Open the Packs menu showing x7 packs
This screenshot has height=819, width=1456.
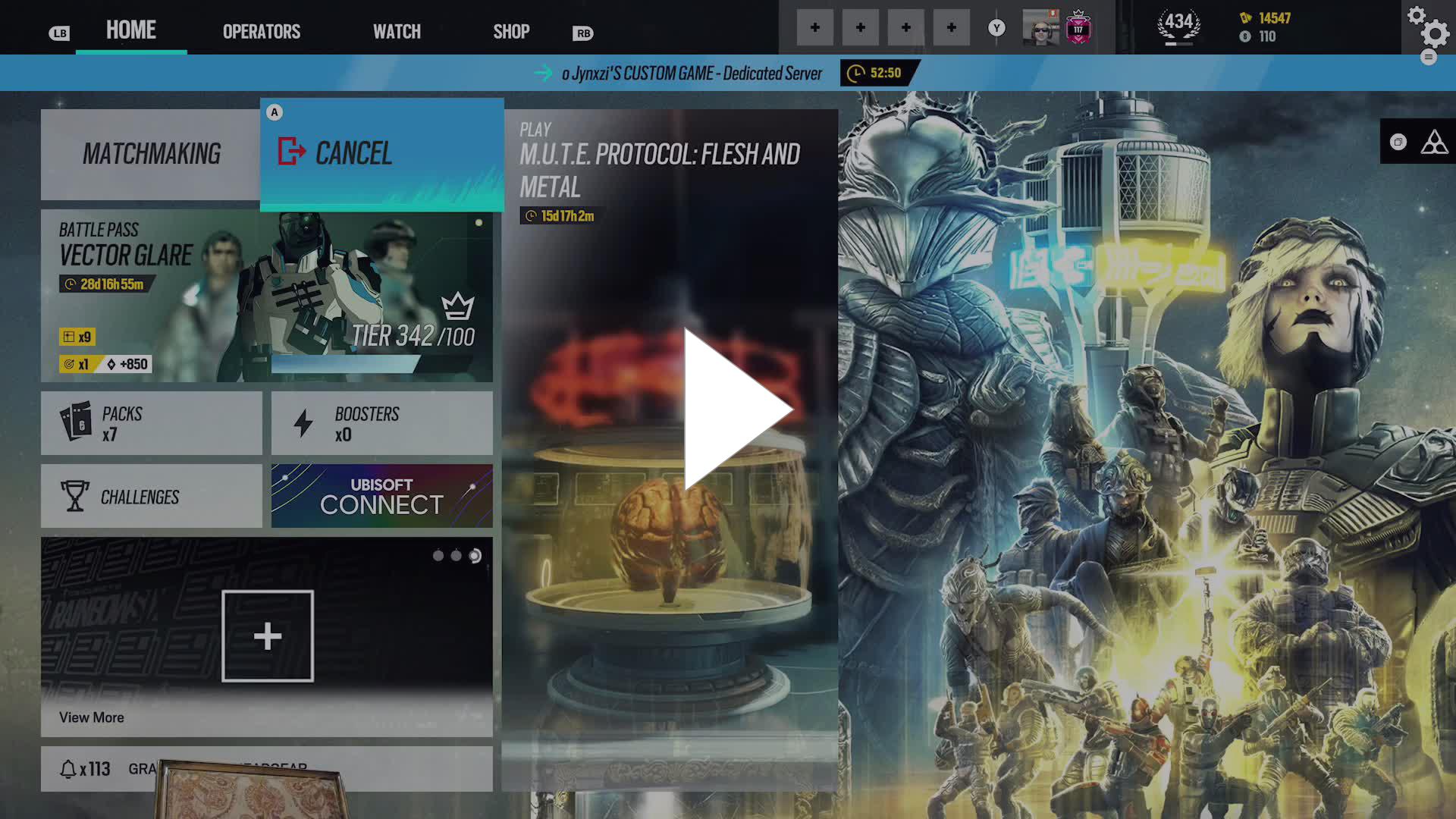(151, 422)
